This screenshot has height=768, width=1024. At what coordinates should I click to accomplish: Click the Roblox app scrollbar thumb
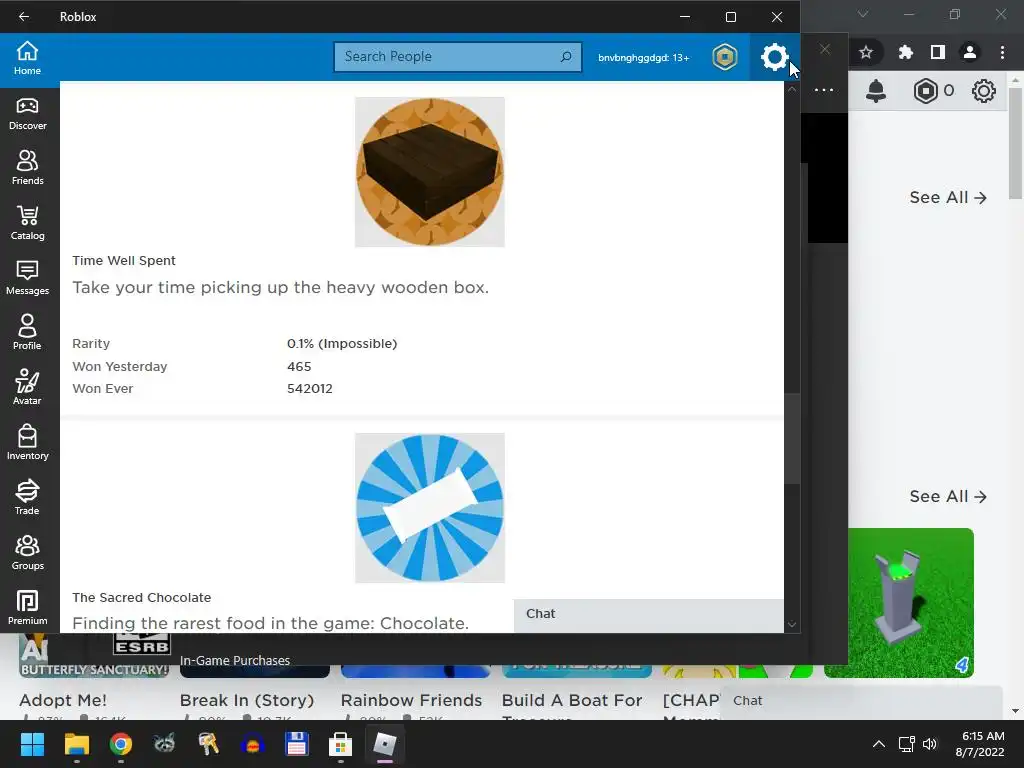[792, 439]
